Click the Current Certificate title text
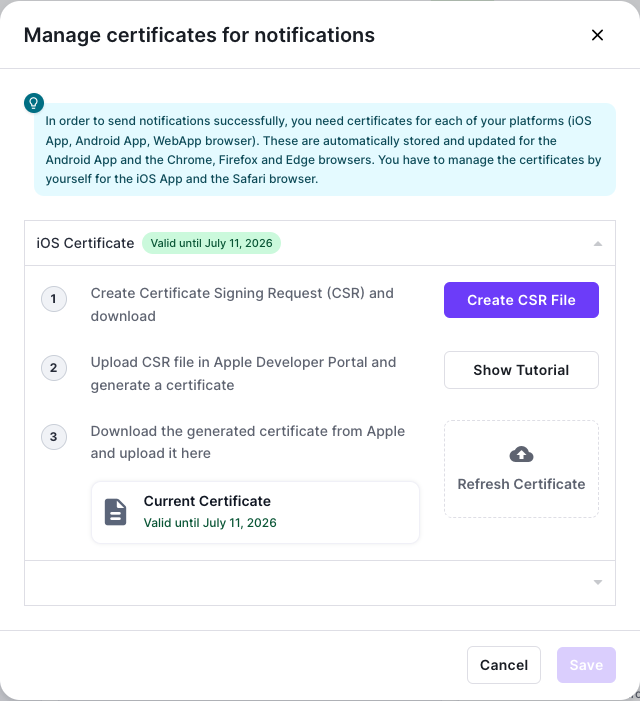 207,501
